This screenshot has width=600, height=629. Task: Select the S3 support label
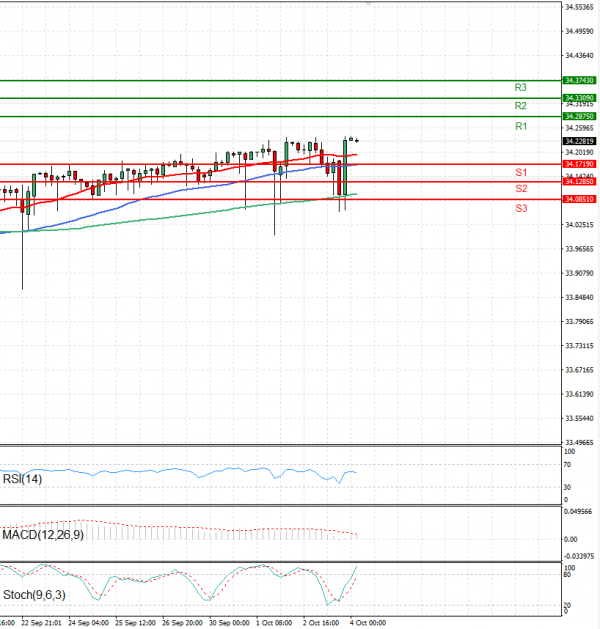[x=521, y=208]
